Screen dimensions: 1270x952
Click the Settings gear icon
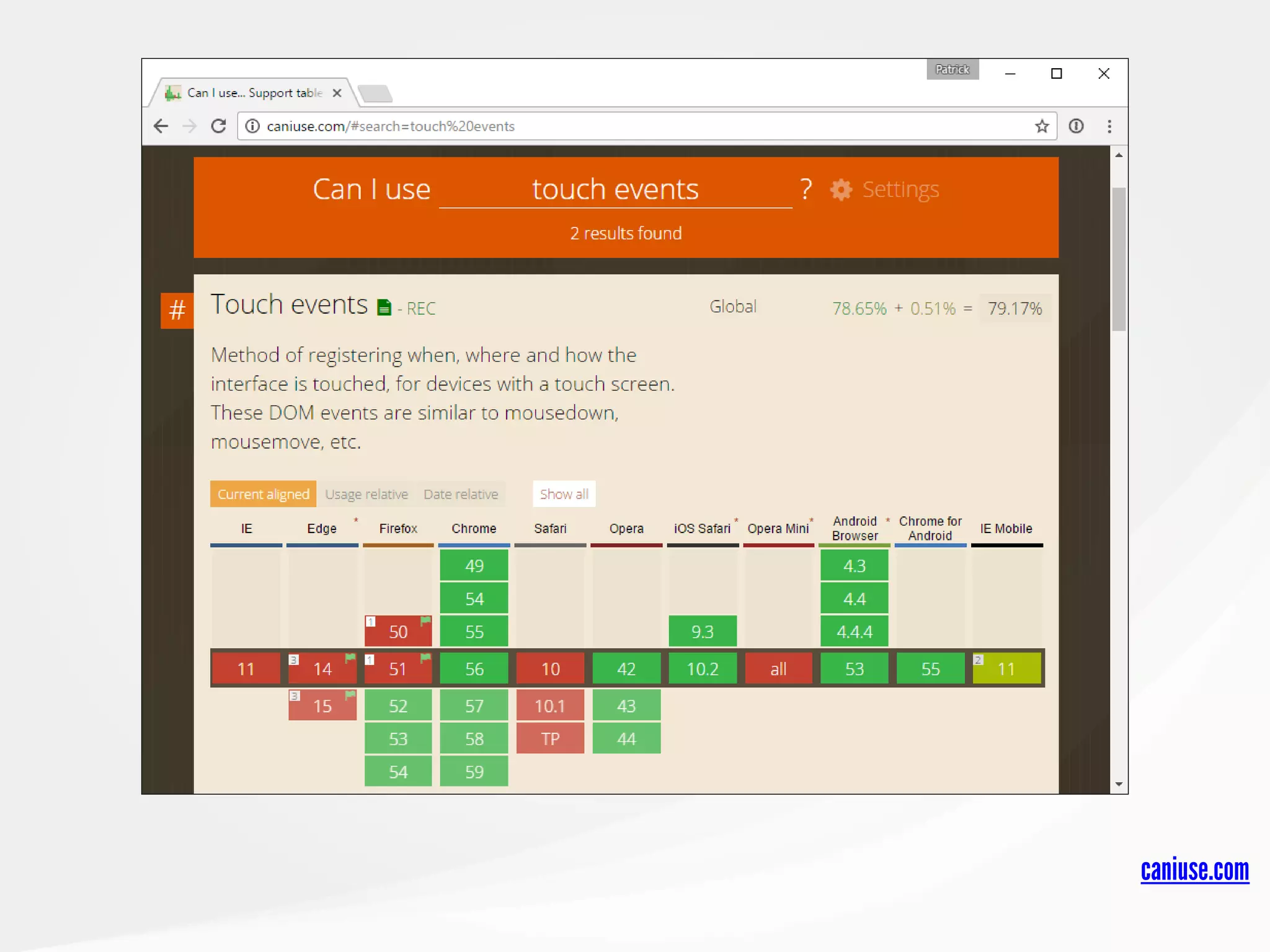pos(841,190)
